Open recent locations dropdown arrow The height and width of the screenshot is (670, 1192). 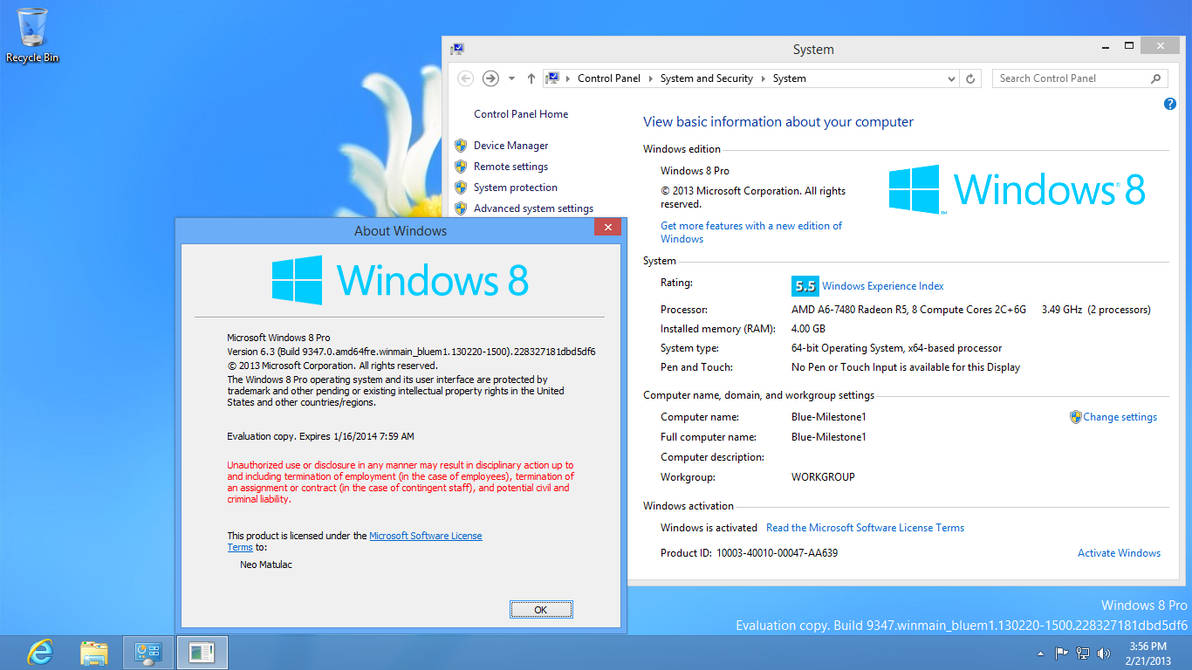[512, 78]
